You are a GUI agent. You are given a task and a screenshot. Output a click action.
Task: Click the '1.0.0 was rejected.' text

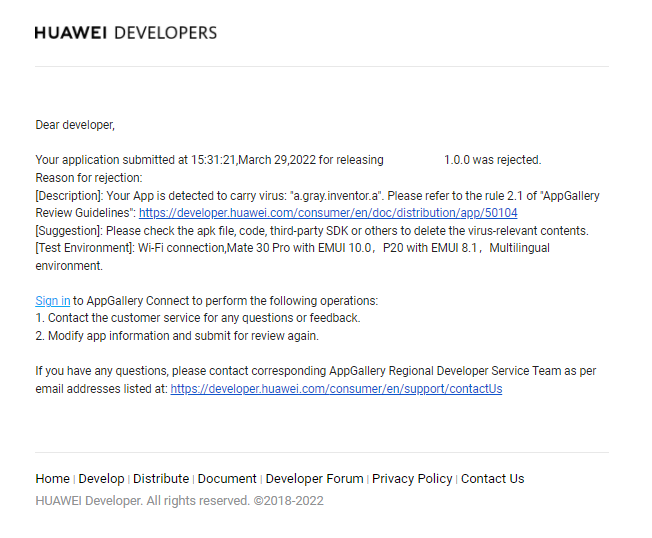(x=493, y=160)
